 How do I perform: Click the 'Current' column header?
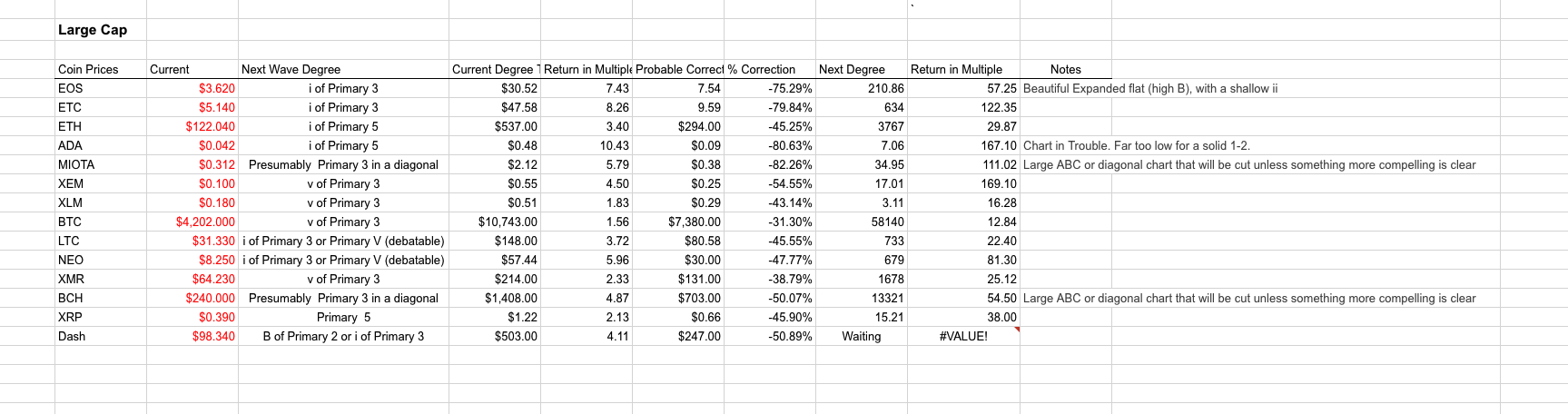[x=192, y=69]
